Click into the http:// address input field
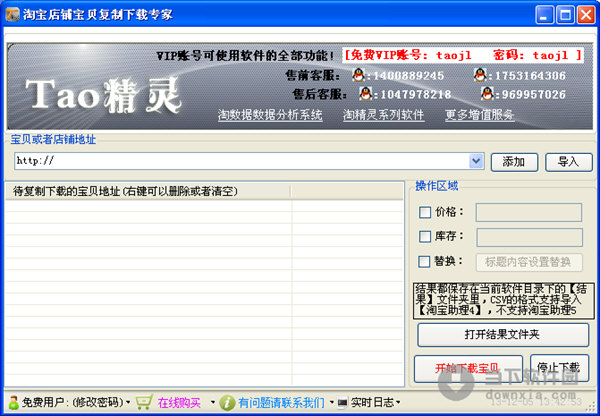The width and height of the screenshot is (600, 416). (x=242, y=161)
